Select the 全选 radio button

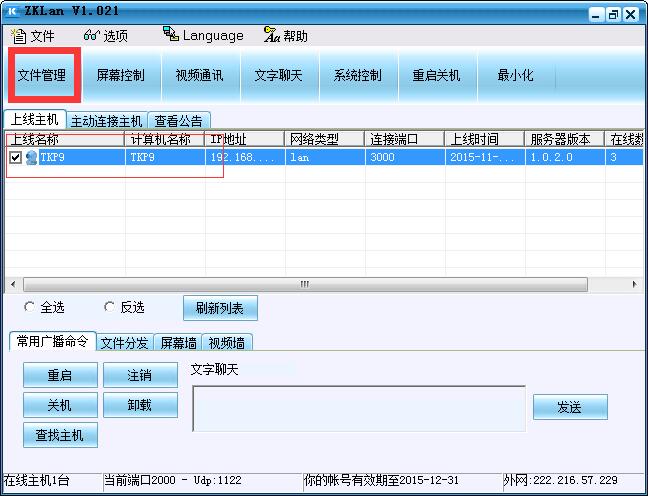point(29,307)
